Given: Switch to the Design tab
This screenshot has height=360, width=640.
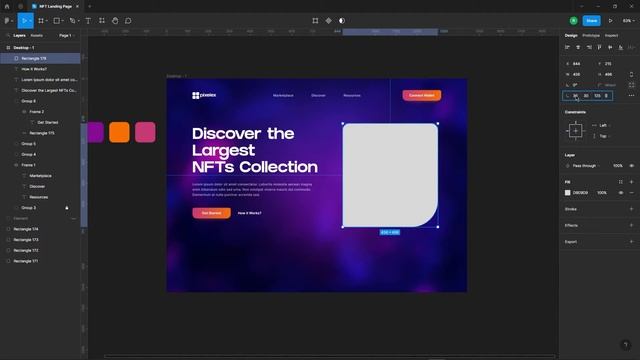Looking at the screenshot, I should tap(571, 36).
